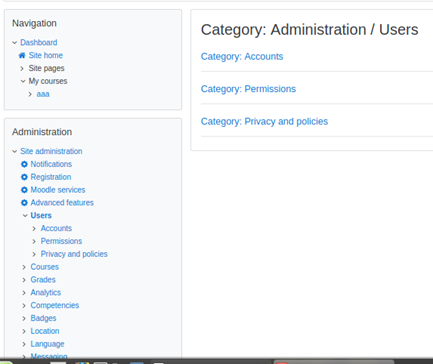Expand the Accounts subtree chevron

coord(34,228)
